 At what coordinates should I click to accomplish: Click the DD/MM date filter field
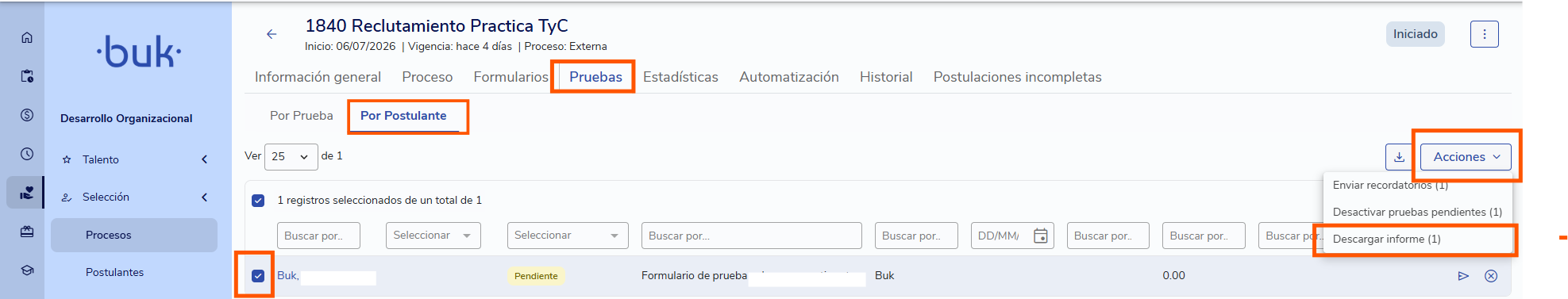[1012, 236]
